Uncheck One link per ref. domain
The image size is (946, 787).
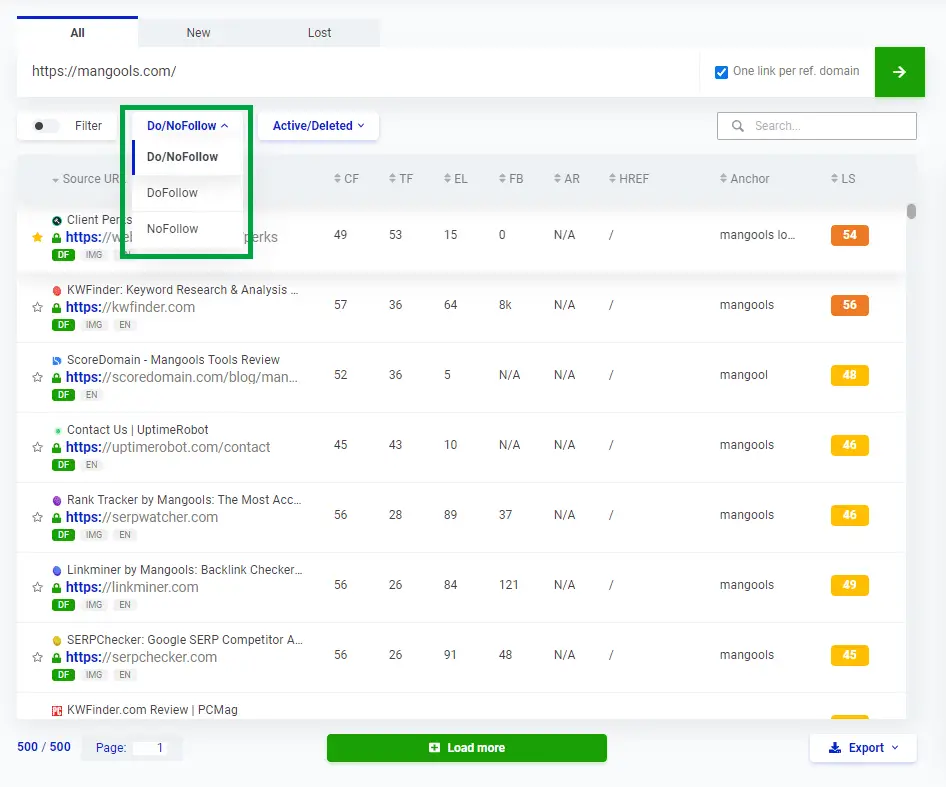point(721,72)
